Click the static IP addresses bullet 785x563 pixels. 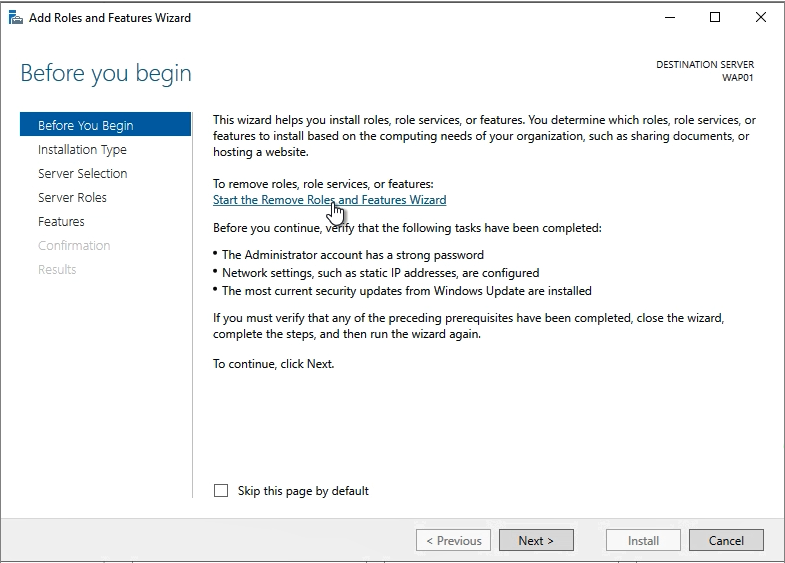point(376,273)
